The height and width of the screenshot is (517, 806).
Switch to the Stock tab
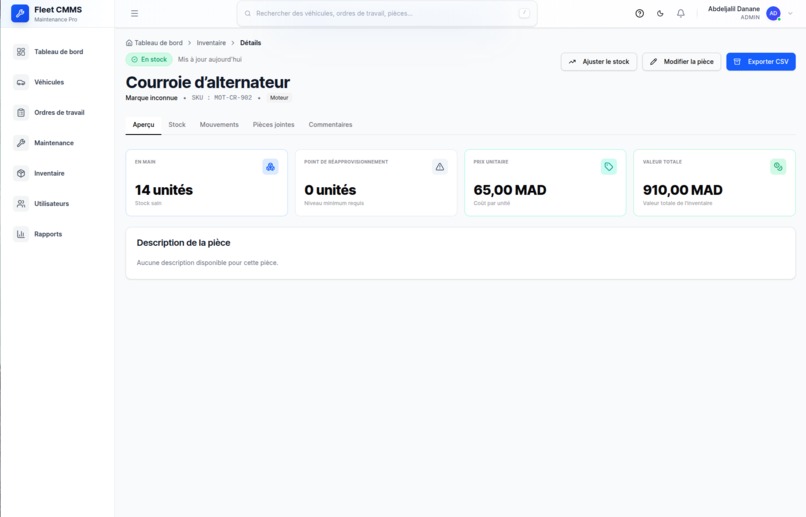177,125
